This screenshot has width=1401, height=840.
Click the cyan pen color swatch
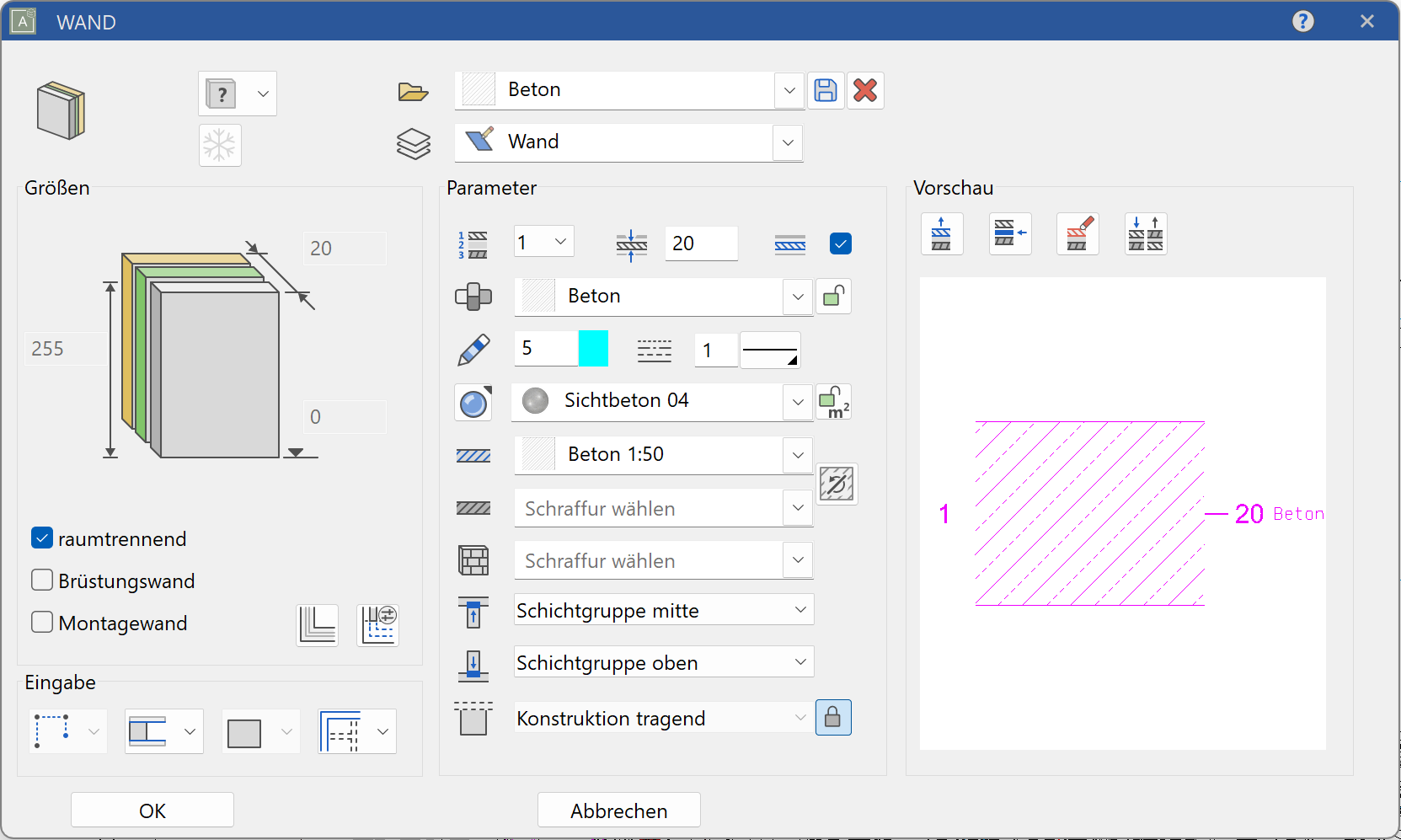pos(593,348)
